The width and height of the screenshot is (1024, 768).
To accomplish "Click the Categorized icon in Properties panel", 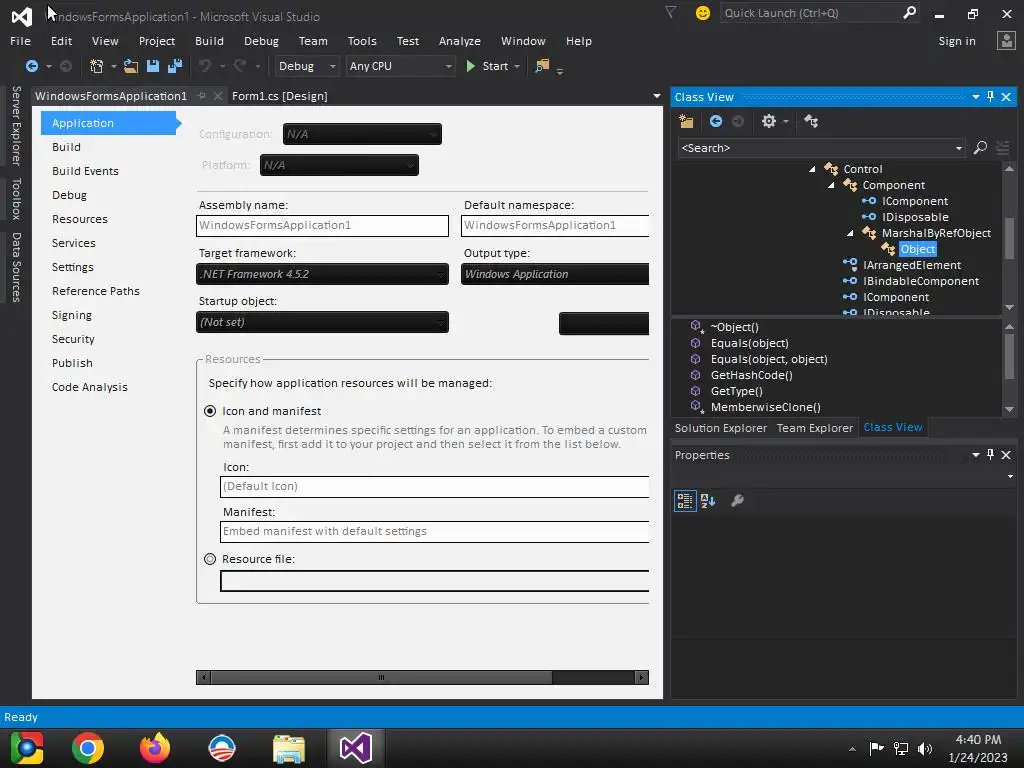I will click(685, 501).
